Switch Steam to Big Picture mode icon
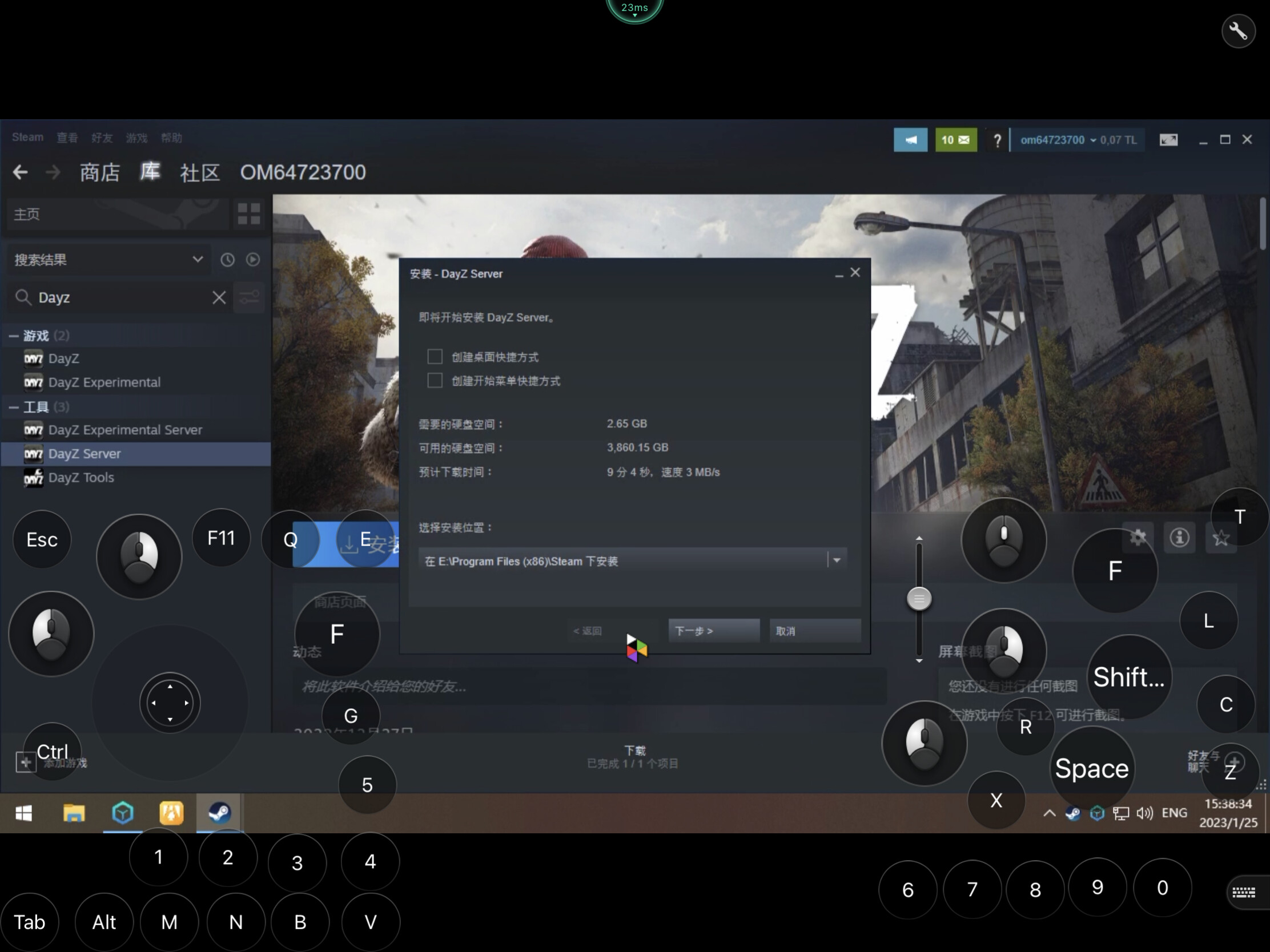Image resolution: width=1270 pixels, height=952 pixels. pyautogui.click(x=1168, y=140)
